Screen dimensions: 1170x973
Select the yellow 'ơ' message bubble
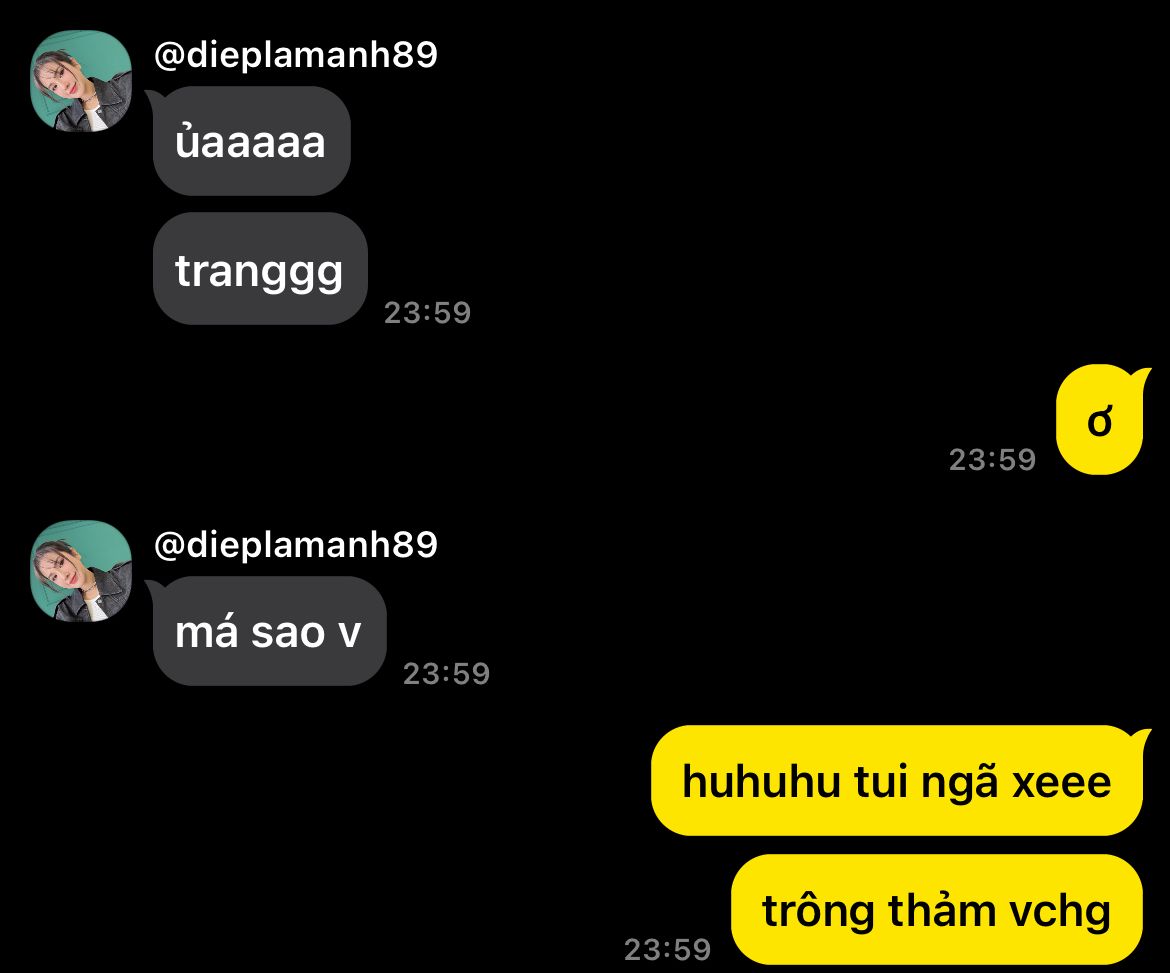click(x=1100, y=419)
